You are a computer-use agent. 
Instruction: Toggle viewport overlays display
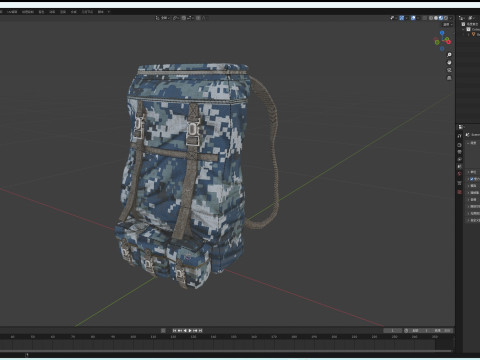coord(413,18)
